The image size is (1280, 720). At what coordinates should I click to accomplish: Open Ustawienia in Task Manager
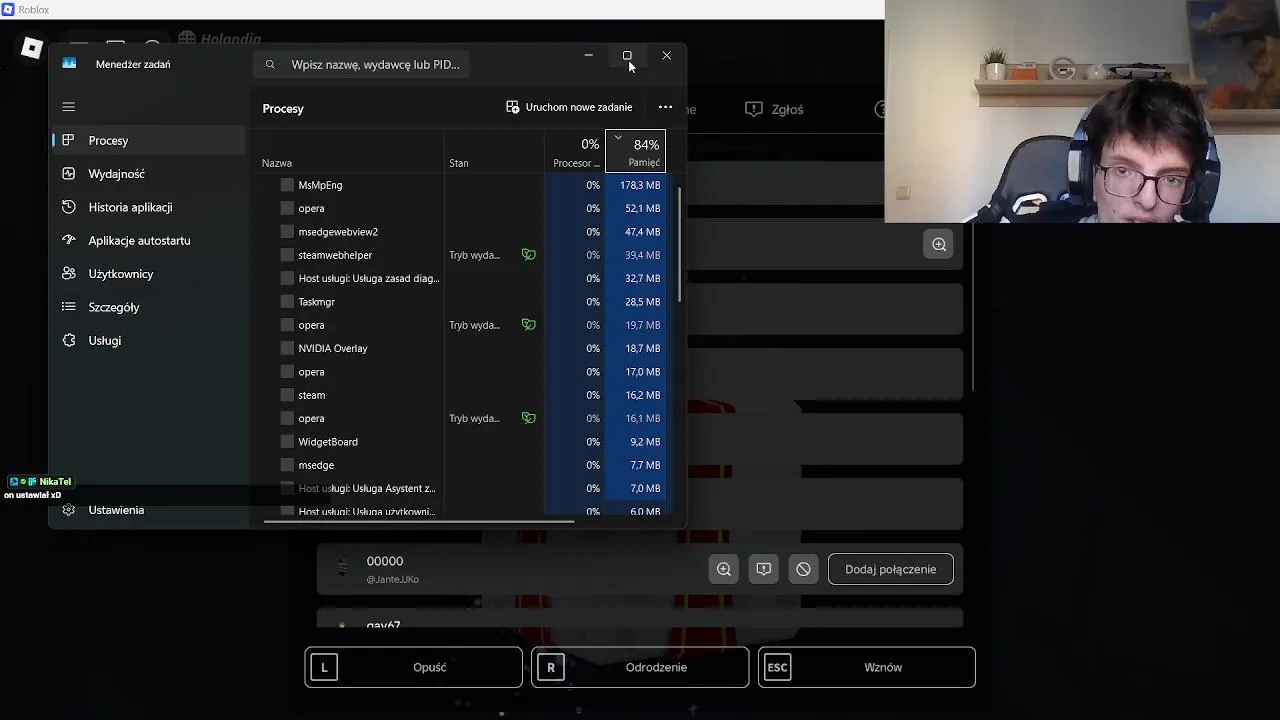(148, 510)
